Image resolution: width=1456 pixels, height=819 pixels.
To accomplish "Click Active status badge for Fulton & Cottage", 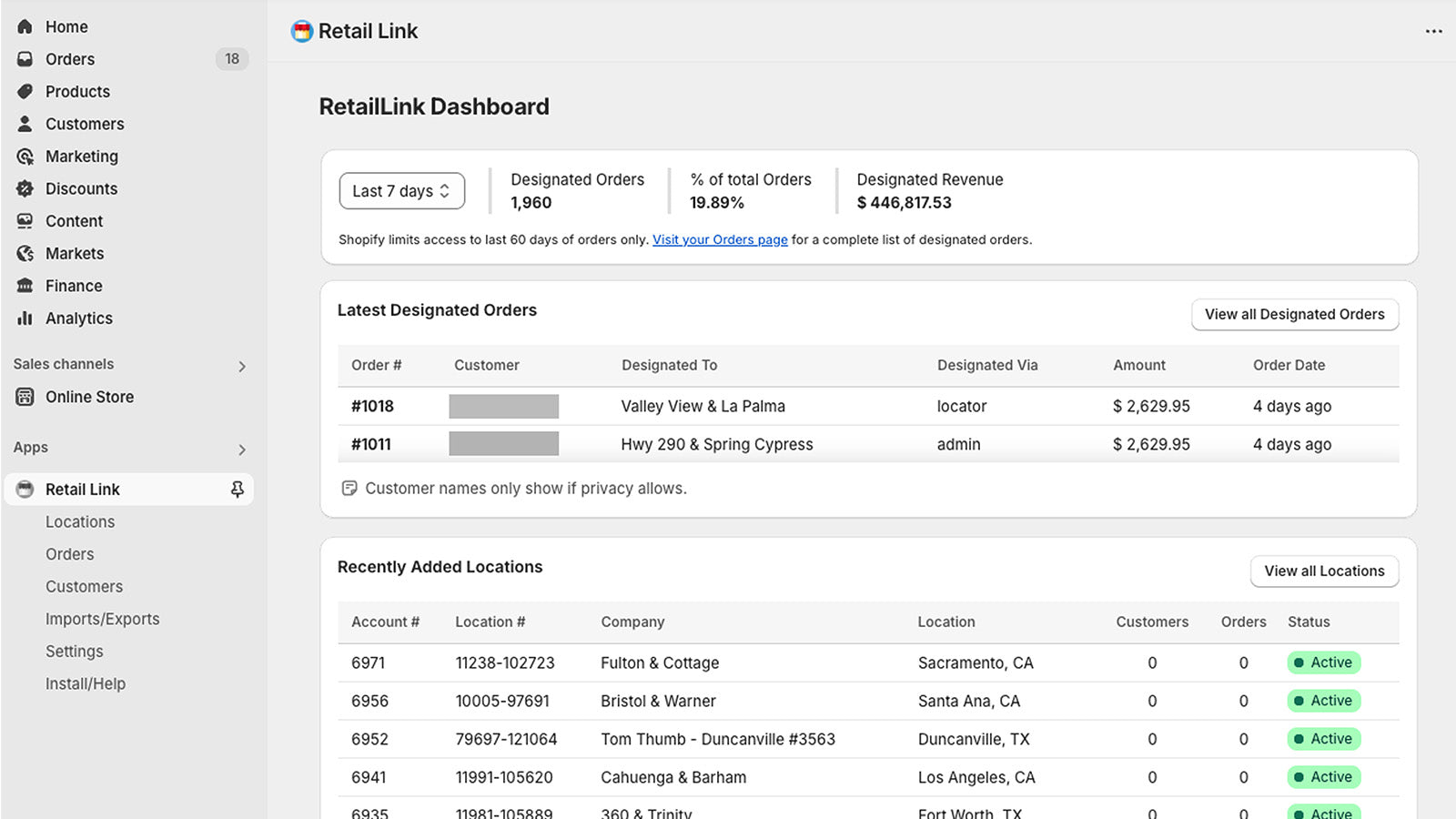I will pos(1323,662).
